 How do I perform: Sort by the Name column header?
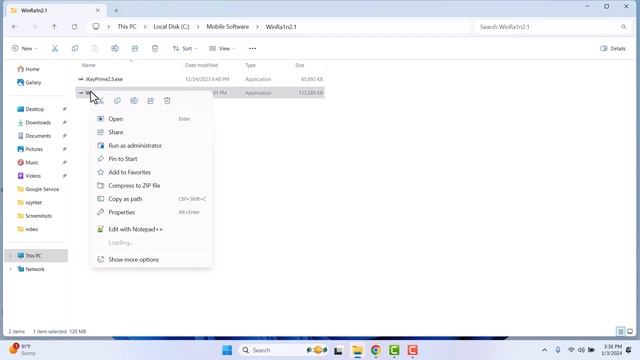click(89, 65)
